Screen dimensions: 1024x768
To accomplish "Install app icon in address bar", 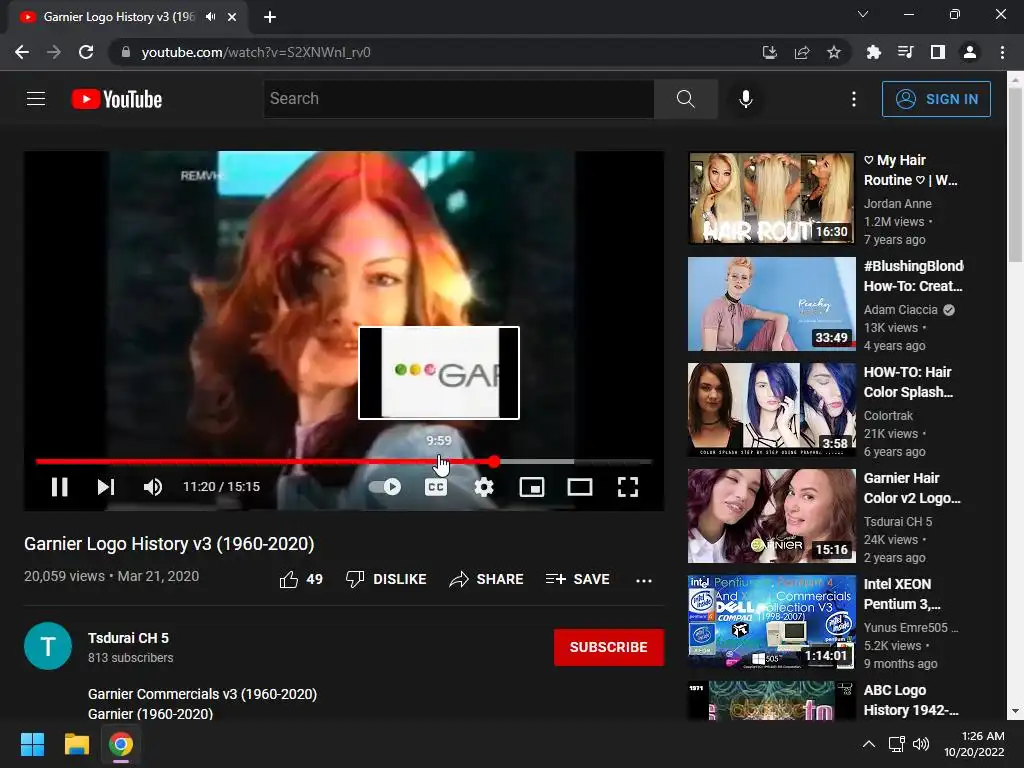I will (770, 52).
